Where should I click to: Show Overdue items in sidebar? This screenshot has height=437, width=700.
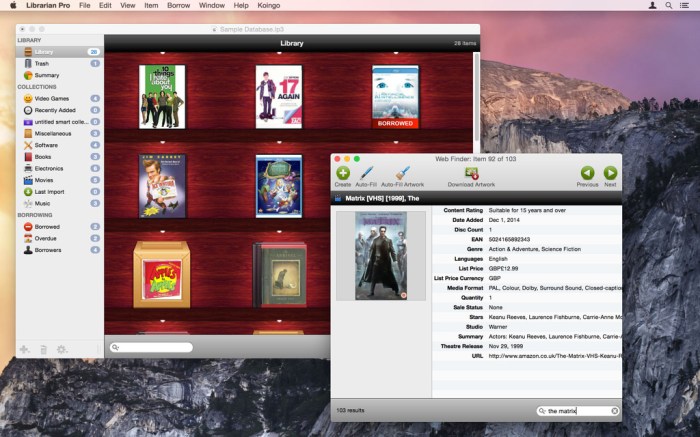tap(47, 239)
